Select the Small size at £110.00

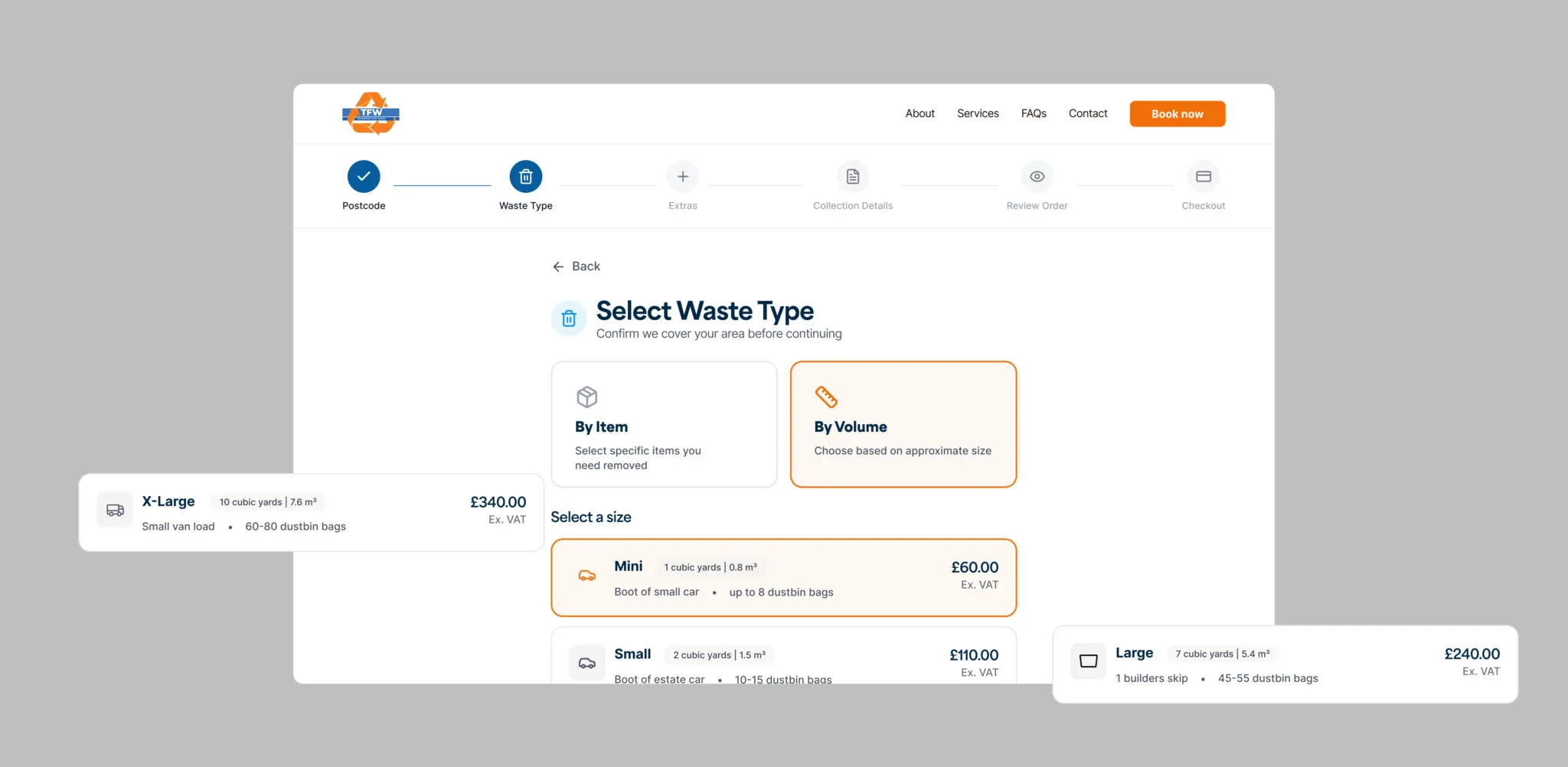tap(784, 656)
